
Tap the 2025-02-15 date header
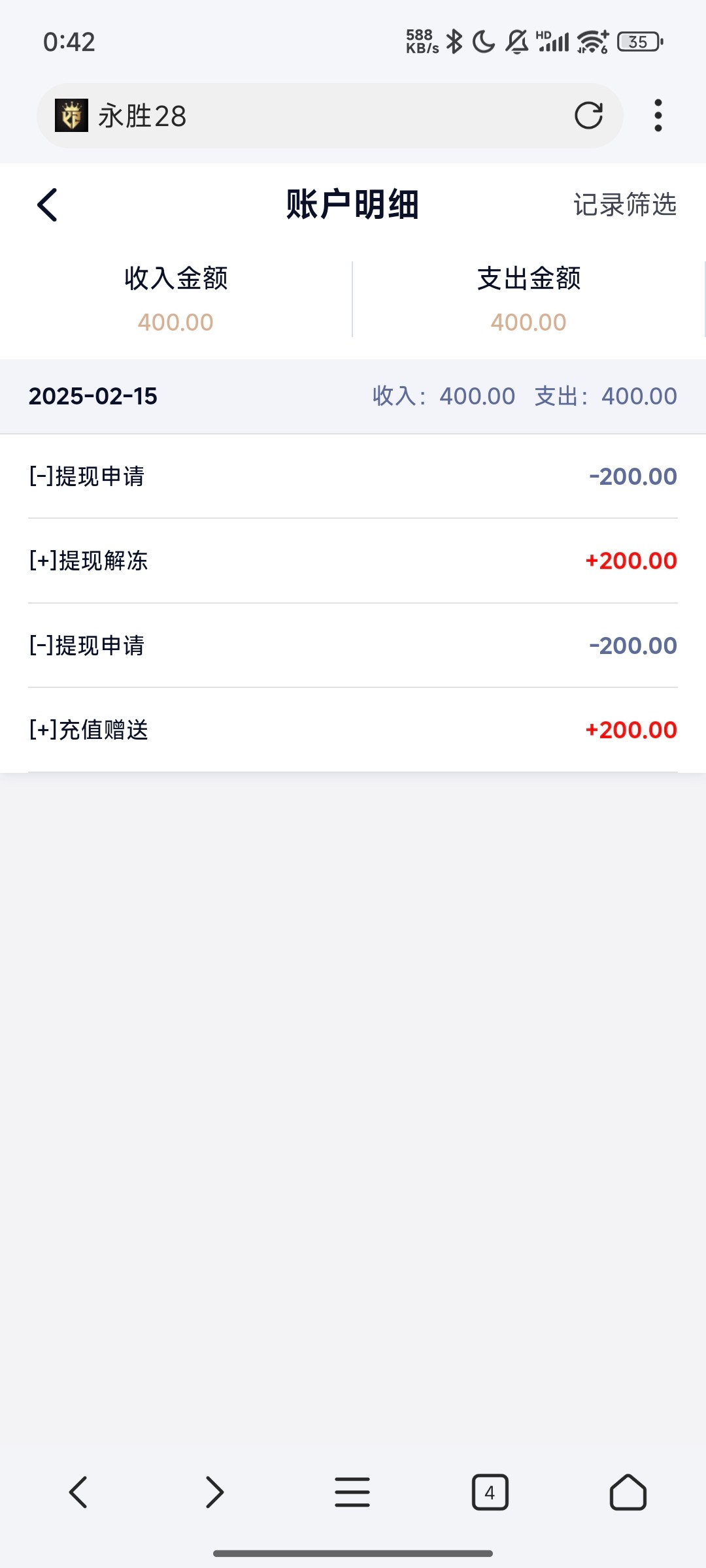pyautogui.click(x=93, y=396)
